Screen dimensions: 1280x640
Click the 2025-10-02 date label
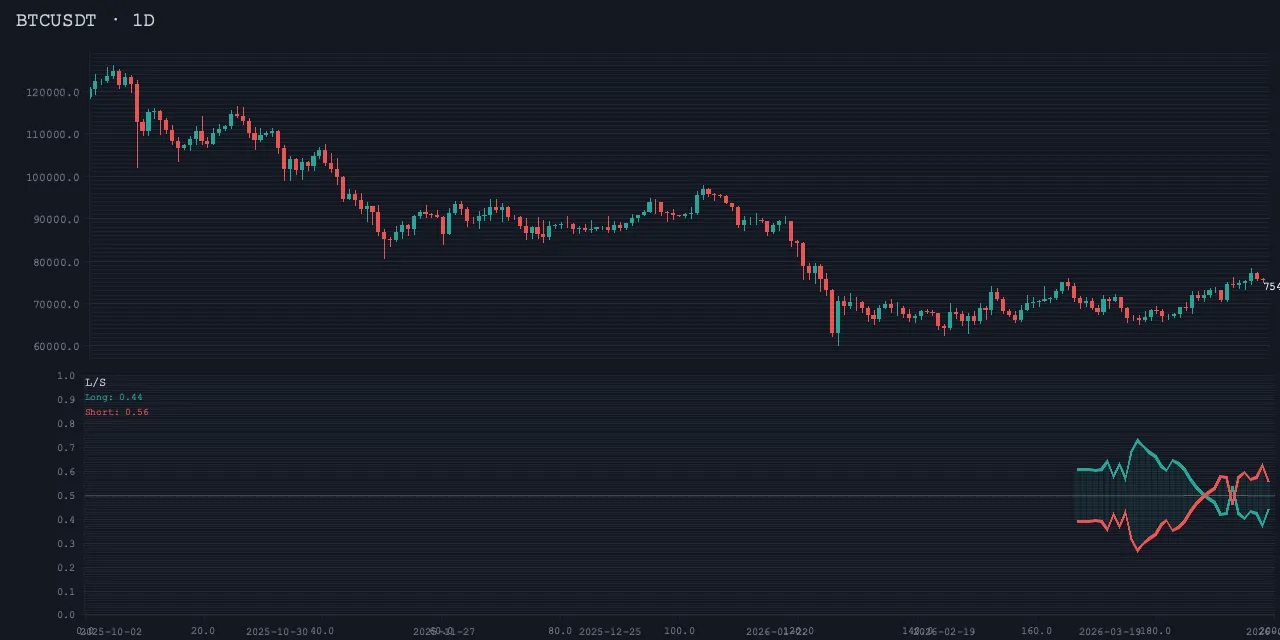coord(112,632)
